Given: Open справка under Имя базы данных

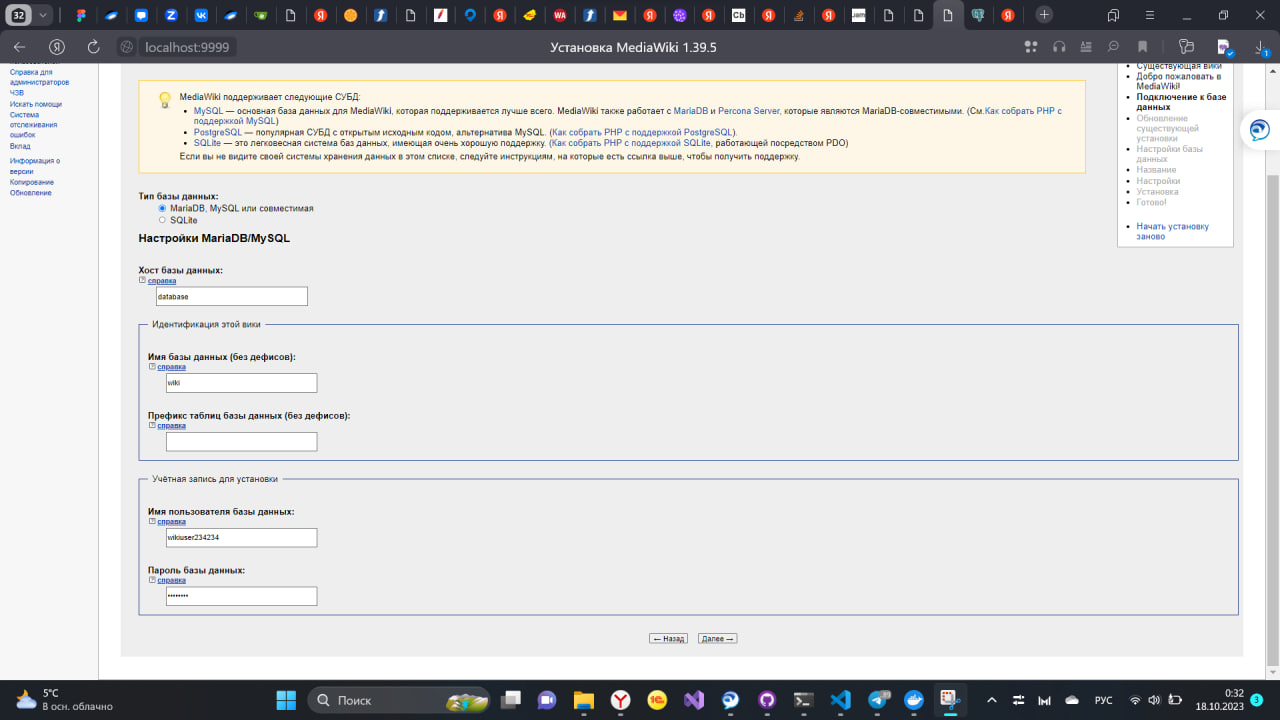Looking at the screenshot, I should point(171,367).
